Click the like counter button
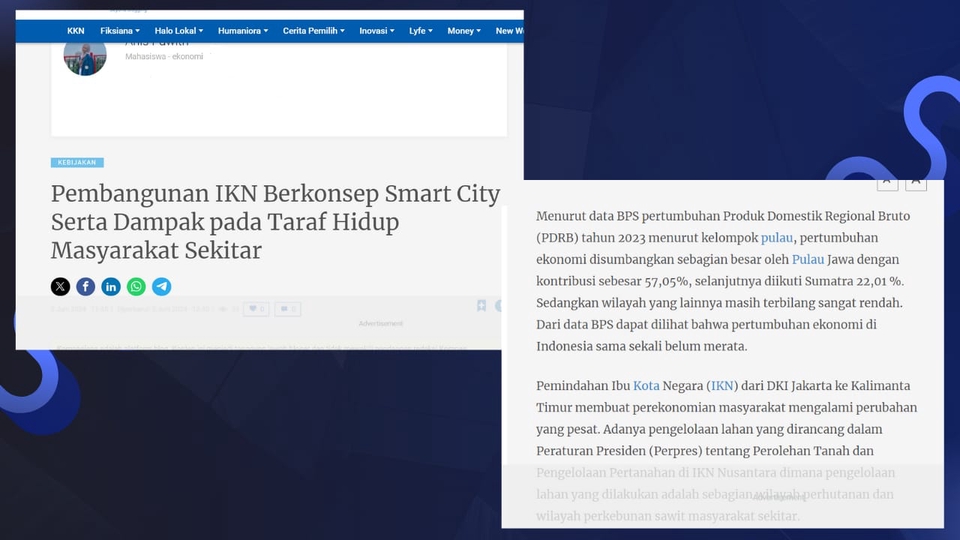This screenshot has height=540, width=960. pos(257,309)
